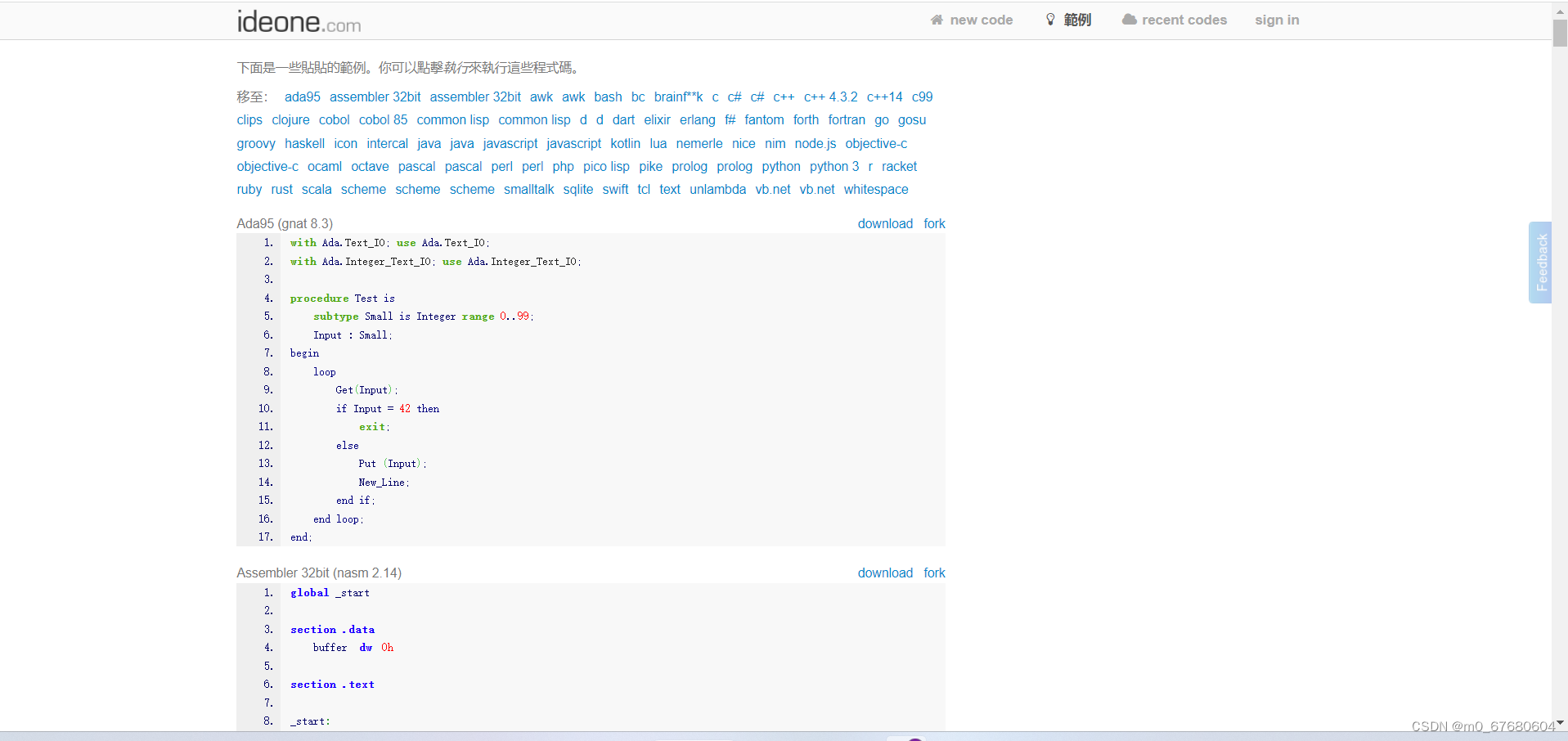Click the home icon beside new code
This screenshot has height=741, width=1568.
[937, 20]
